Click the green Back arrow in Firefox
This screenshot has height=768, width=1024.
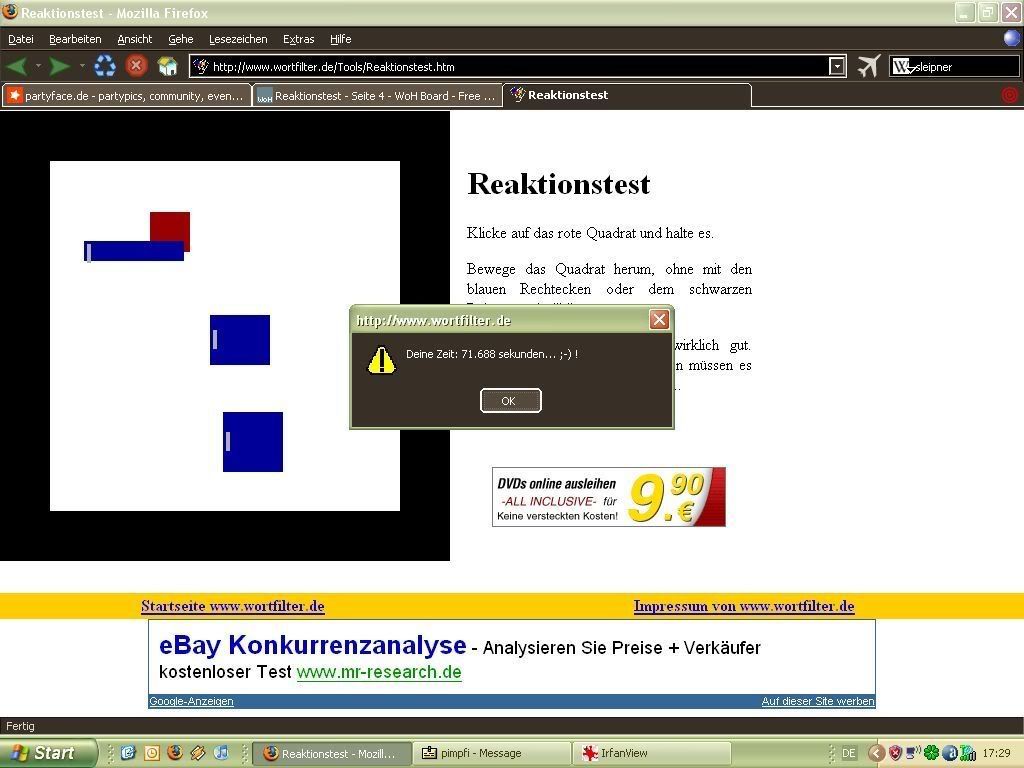click(17, 66)
